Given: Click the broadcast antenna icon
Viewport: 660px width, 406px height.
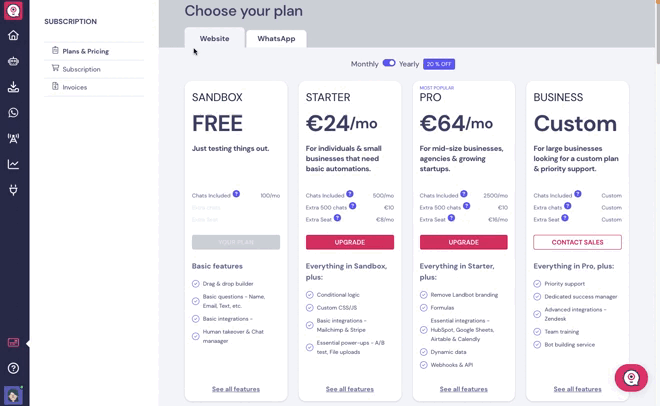Looking at the screenshot, I should [x=13, y=138].
